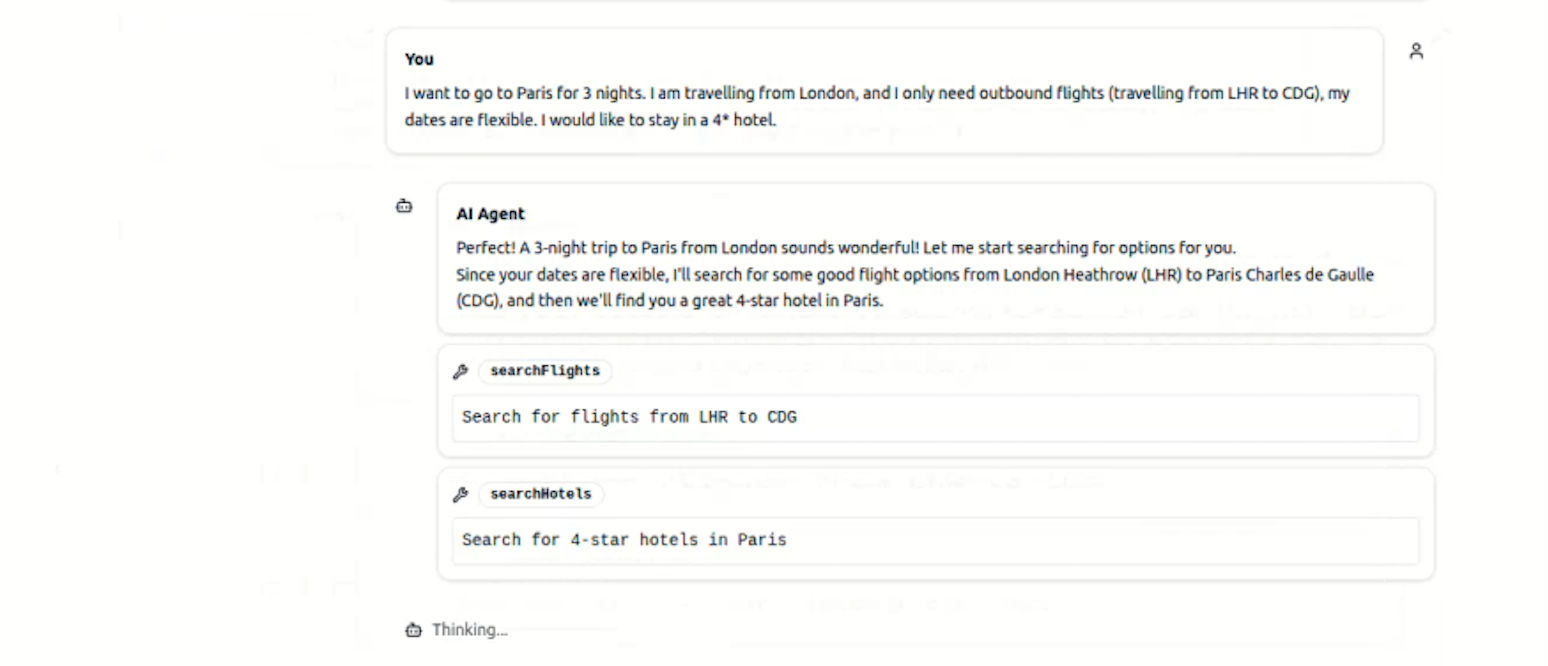This screenshot has width=1548, height=666.
Task: Select the searchHotels tool badge
Action: pyautogui.click(x=541, y=494)
